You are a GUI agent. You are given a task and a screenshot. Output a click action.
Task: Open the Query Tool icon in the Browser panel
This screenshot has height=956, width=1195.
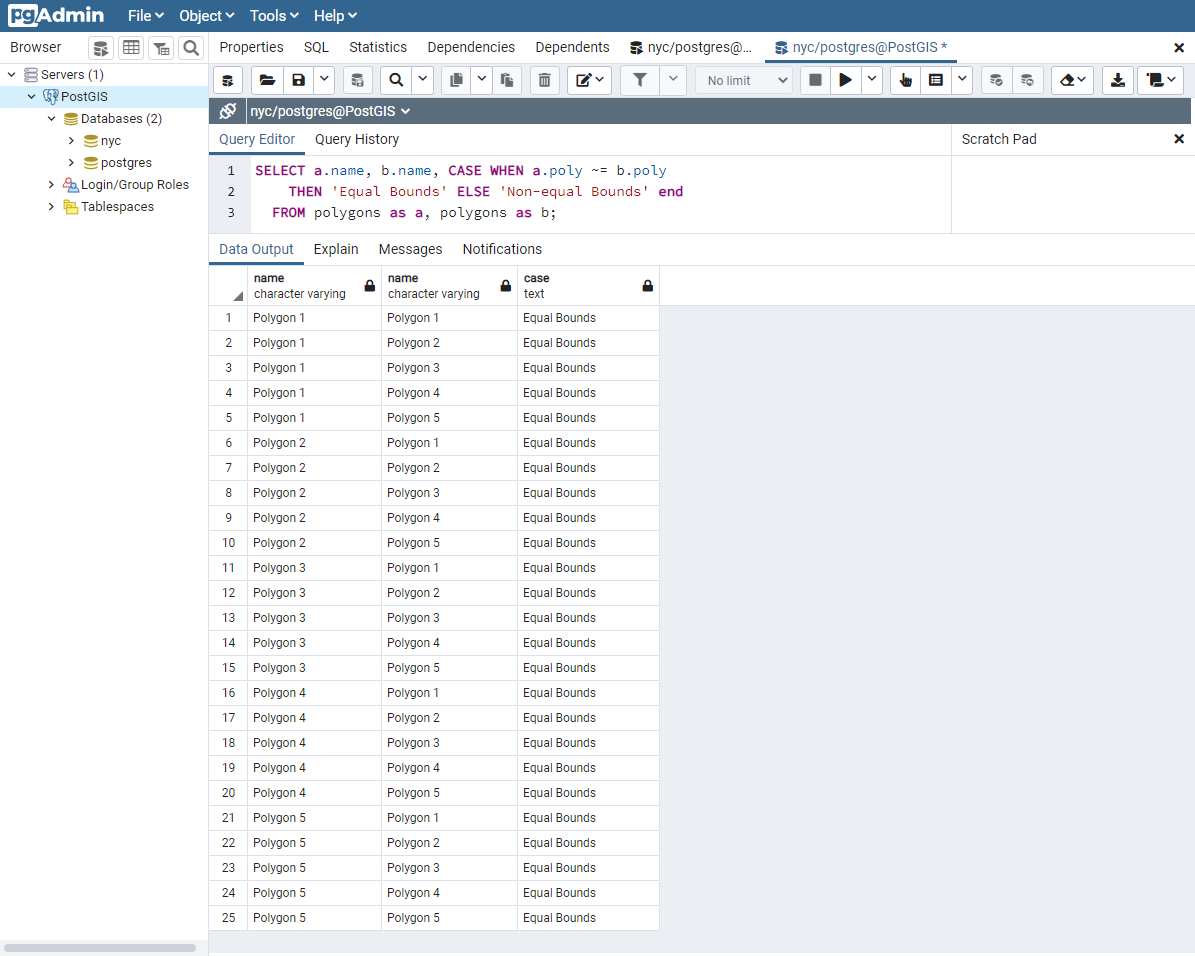[101, 48]
